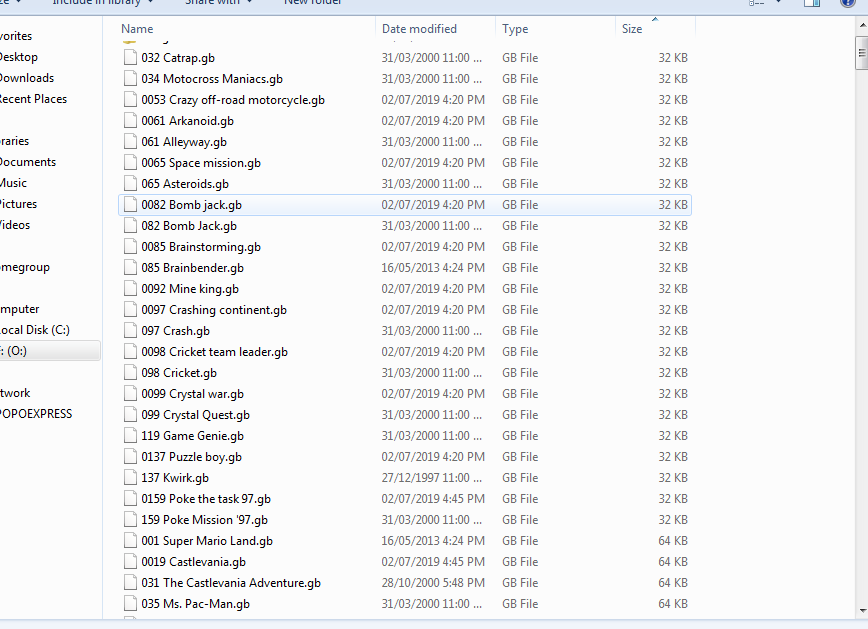Click file icon of 0053 Crazy off-road motorcycle.gb
This screenshot has width=868, height=629.
click(x=130, y=100)
